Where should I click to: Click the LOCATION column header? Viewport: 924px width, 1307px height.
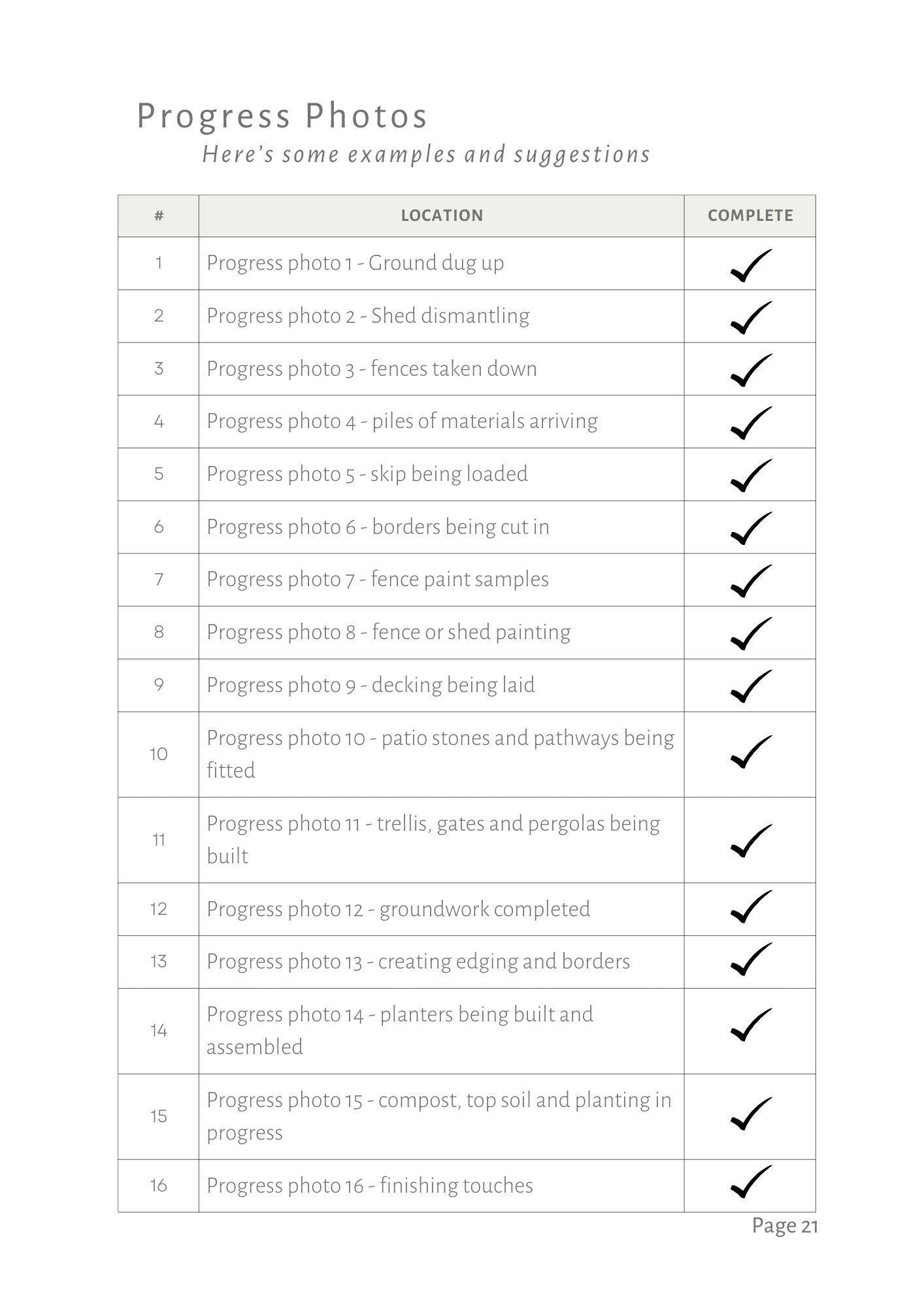[x=442, y=216]
